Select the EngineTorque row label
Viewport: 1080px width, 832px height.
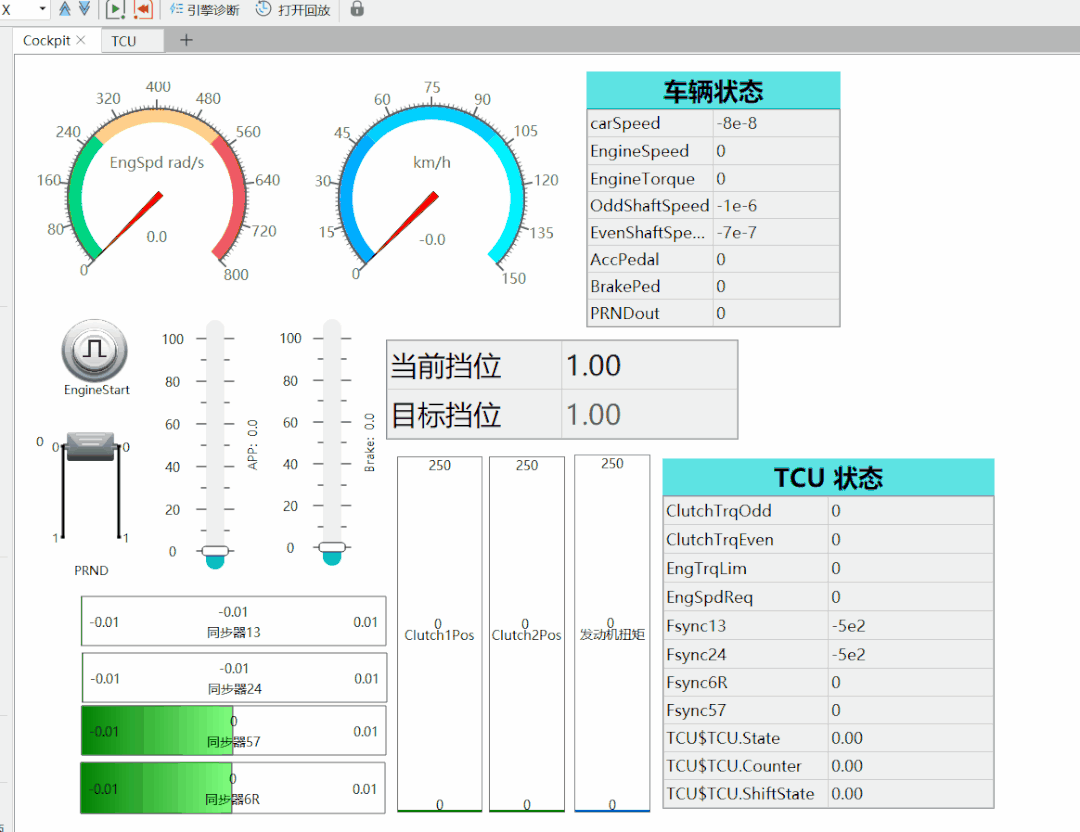tap(642, 179)
